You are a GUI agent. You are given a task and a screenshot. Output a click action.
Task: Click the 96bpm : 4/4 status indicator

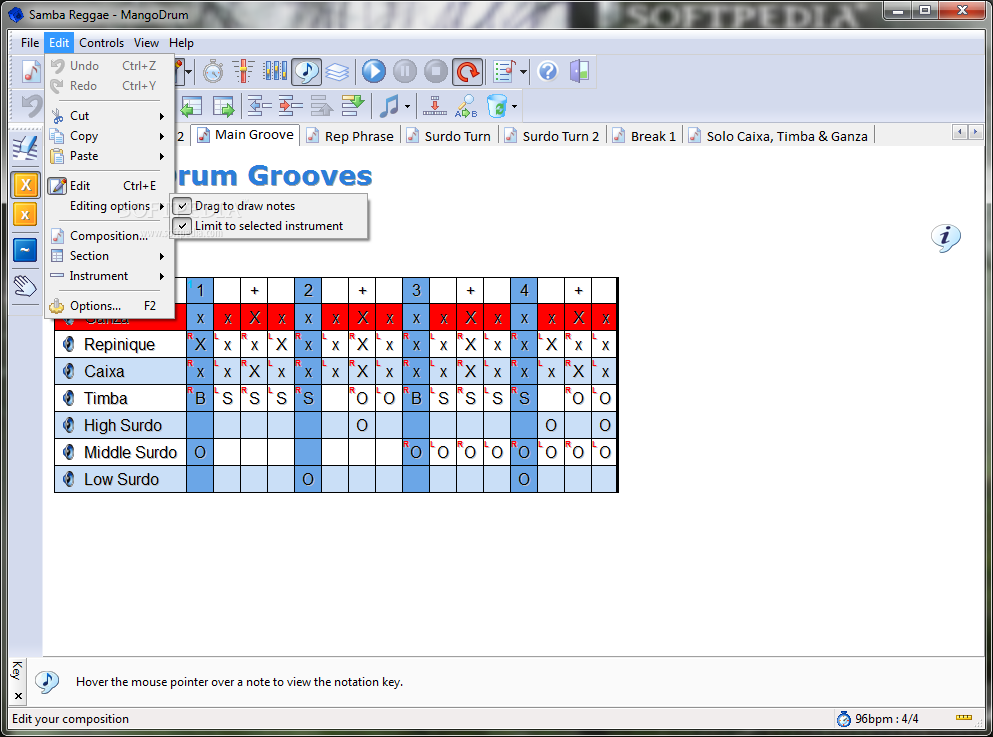[878, 719]
